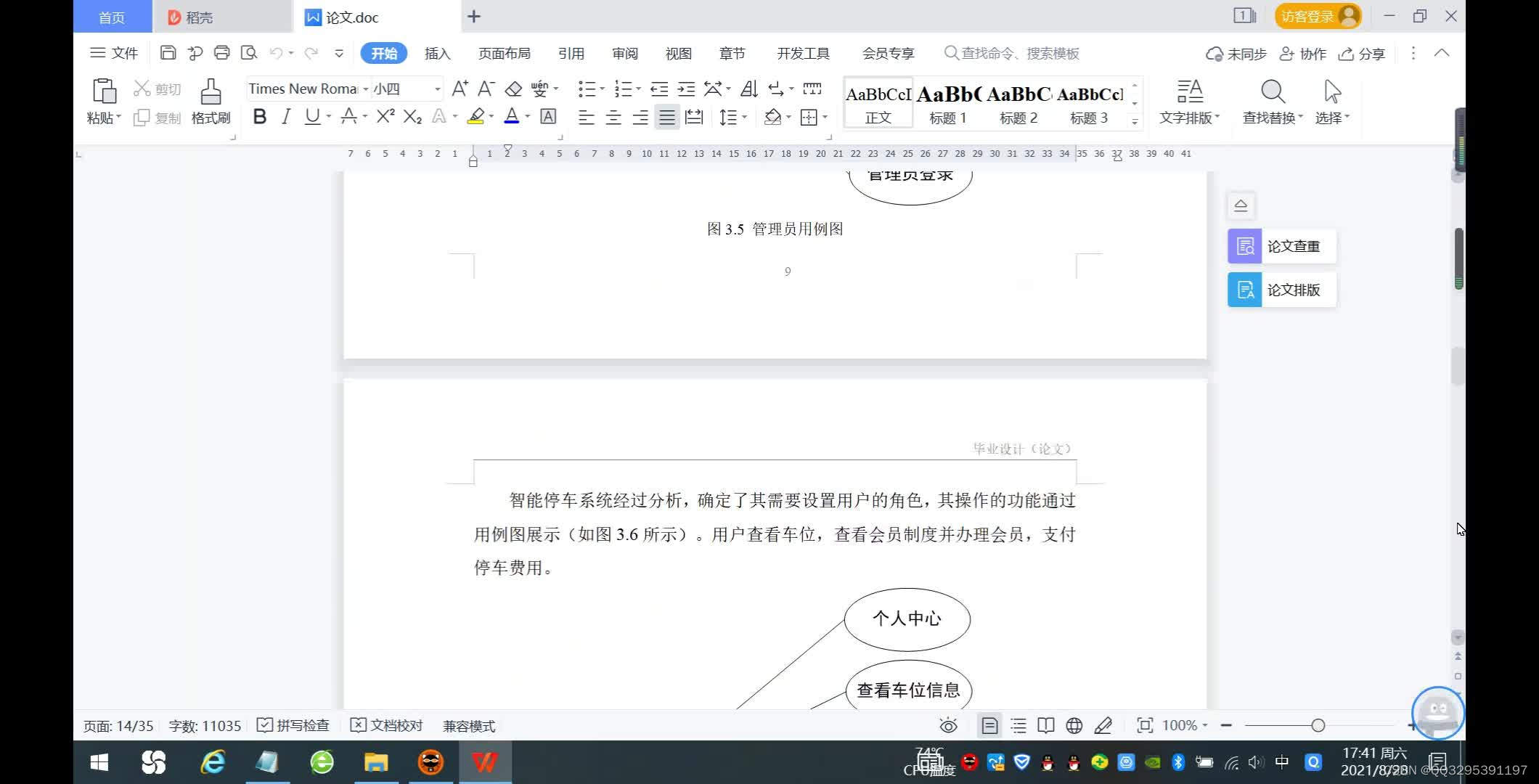Switch to outline view icon

point(1018,725)
